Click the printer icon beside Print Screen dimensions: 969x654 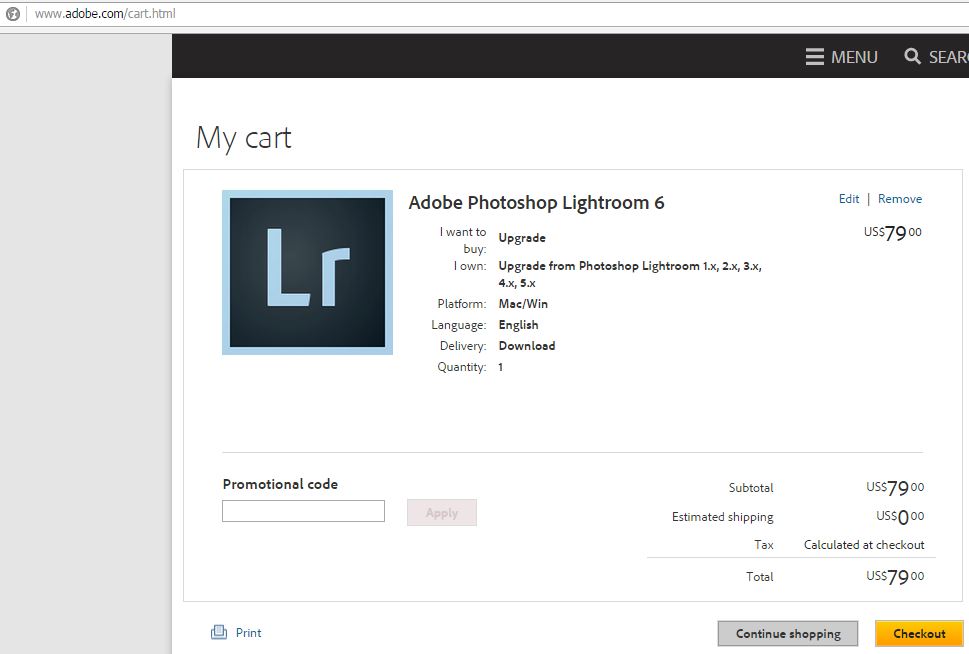(x=219, y=632)
